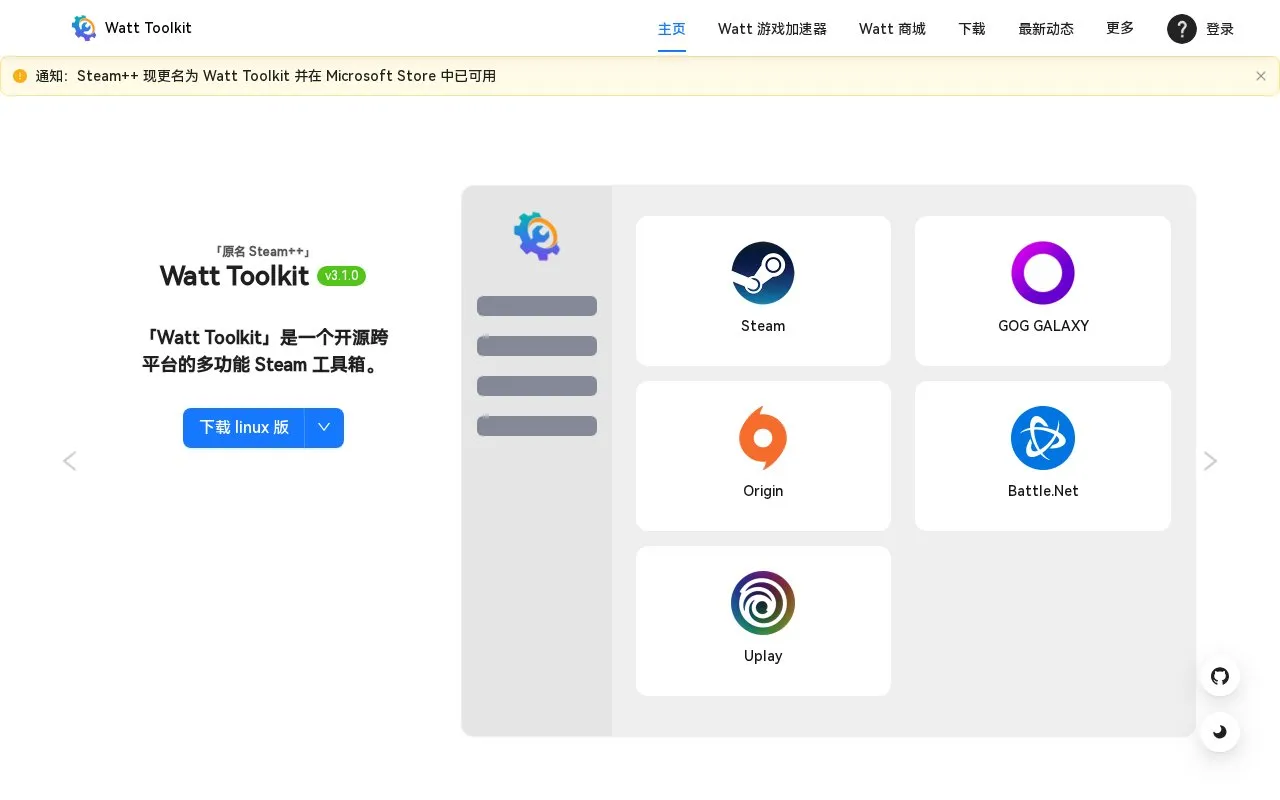Click the Battle.Net label text
The image size is (1280, 800).
pos(1043,491)
